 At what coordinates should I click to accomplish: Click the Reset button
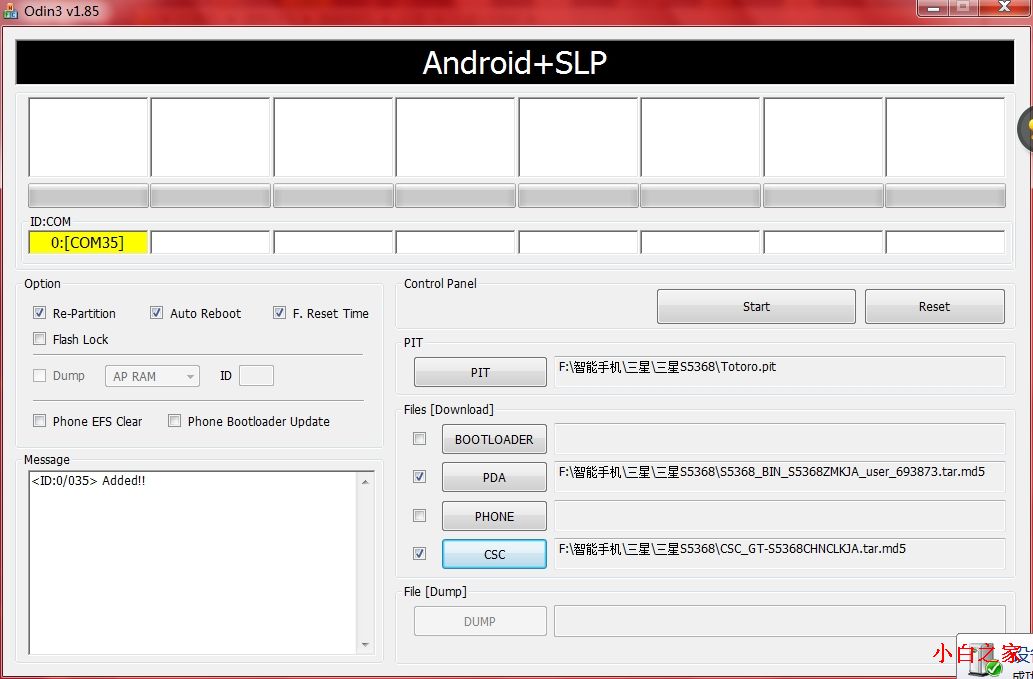point(935,306)
